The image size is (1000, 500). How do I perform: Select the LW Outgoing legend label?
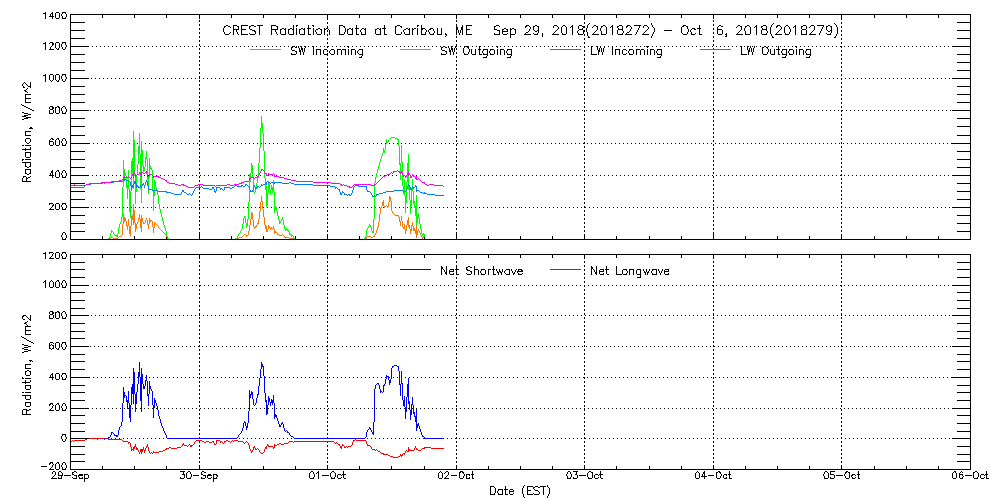[775, 51]
